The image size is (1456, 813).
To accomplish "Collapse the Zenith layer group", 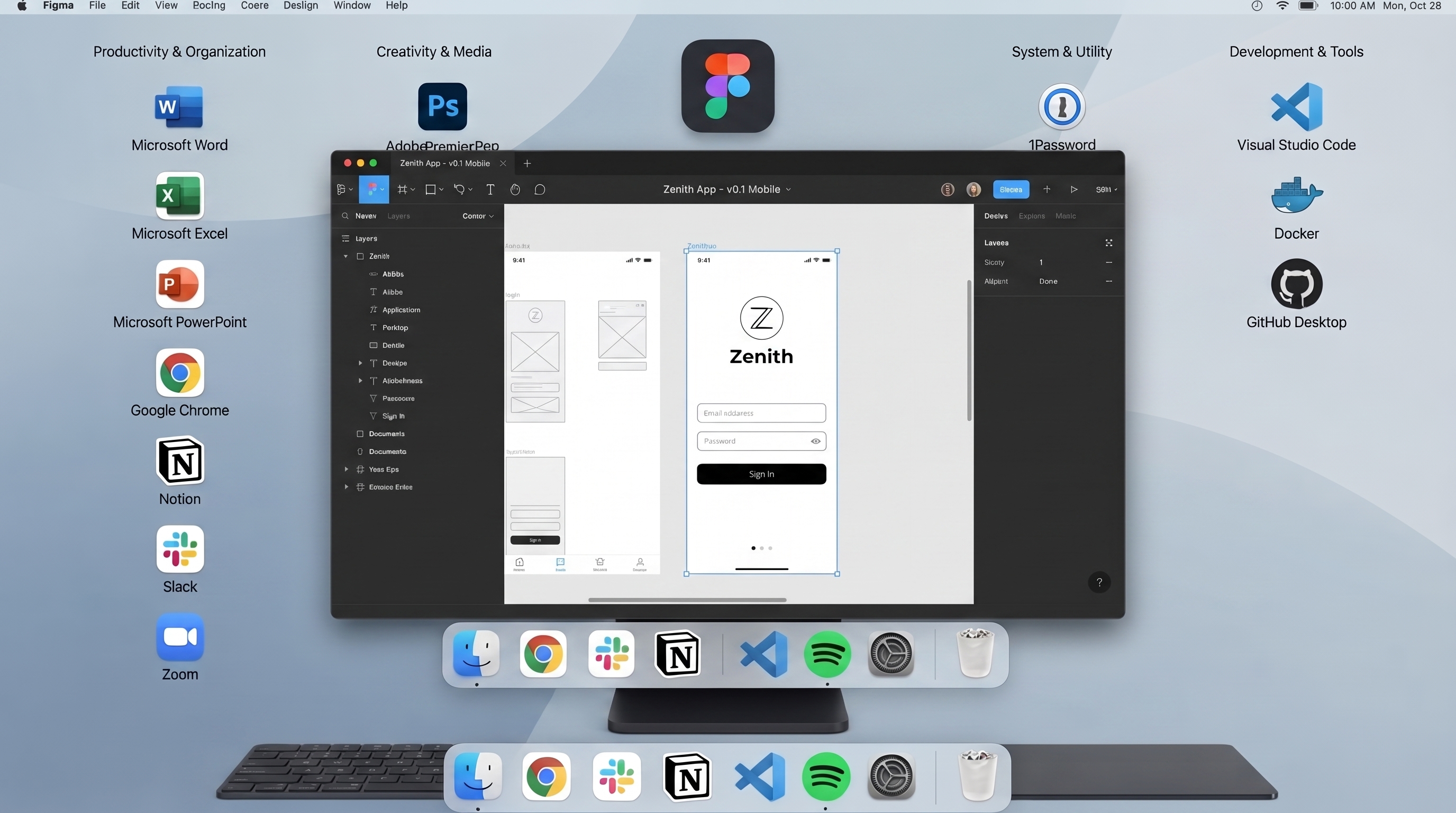I will click(346, 256).
